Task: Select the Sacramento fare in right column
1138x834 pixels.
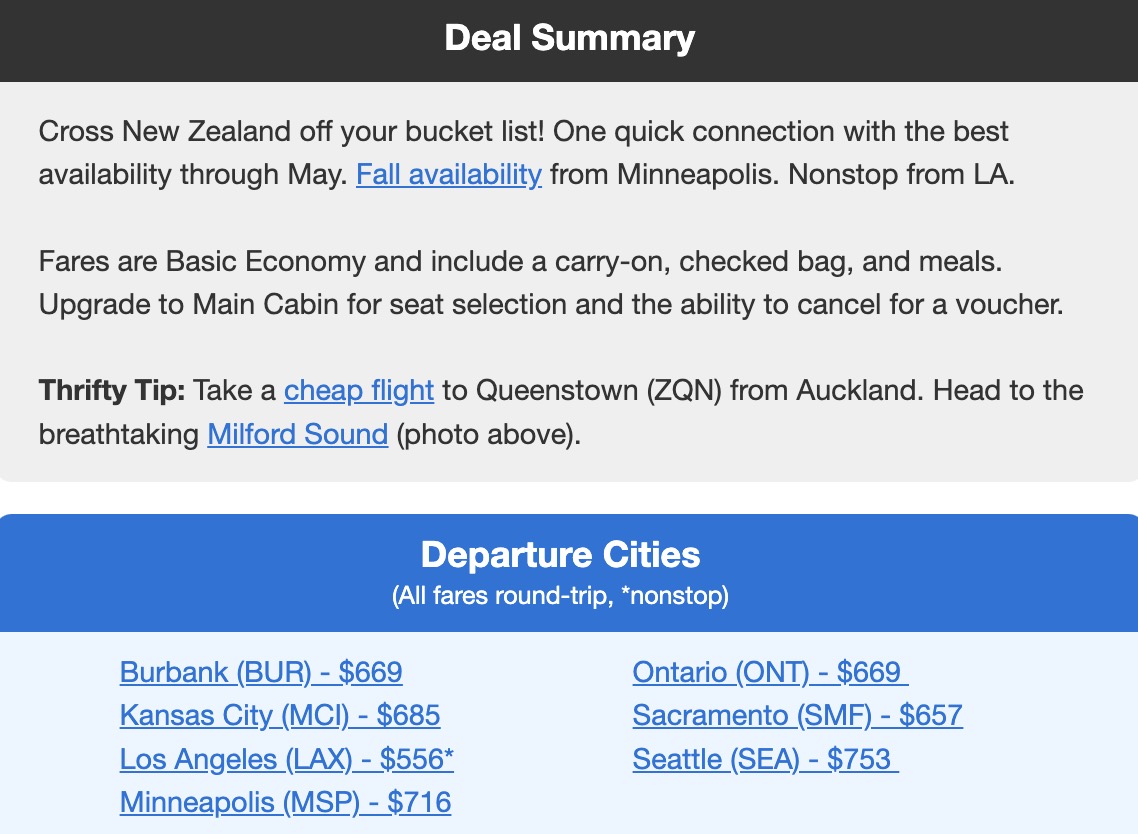Action: point(797,716)
